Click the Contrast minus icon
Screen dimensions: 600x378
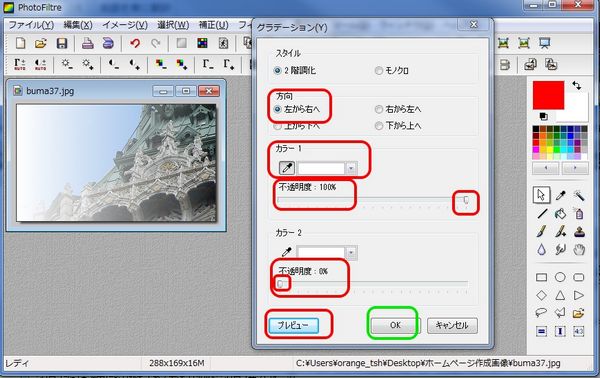tap(114, 64)
